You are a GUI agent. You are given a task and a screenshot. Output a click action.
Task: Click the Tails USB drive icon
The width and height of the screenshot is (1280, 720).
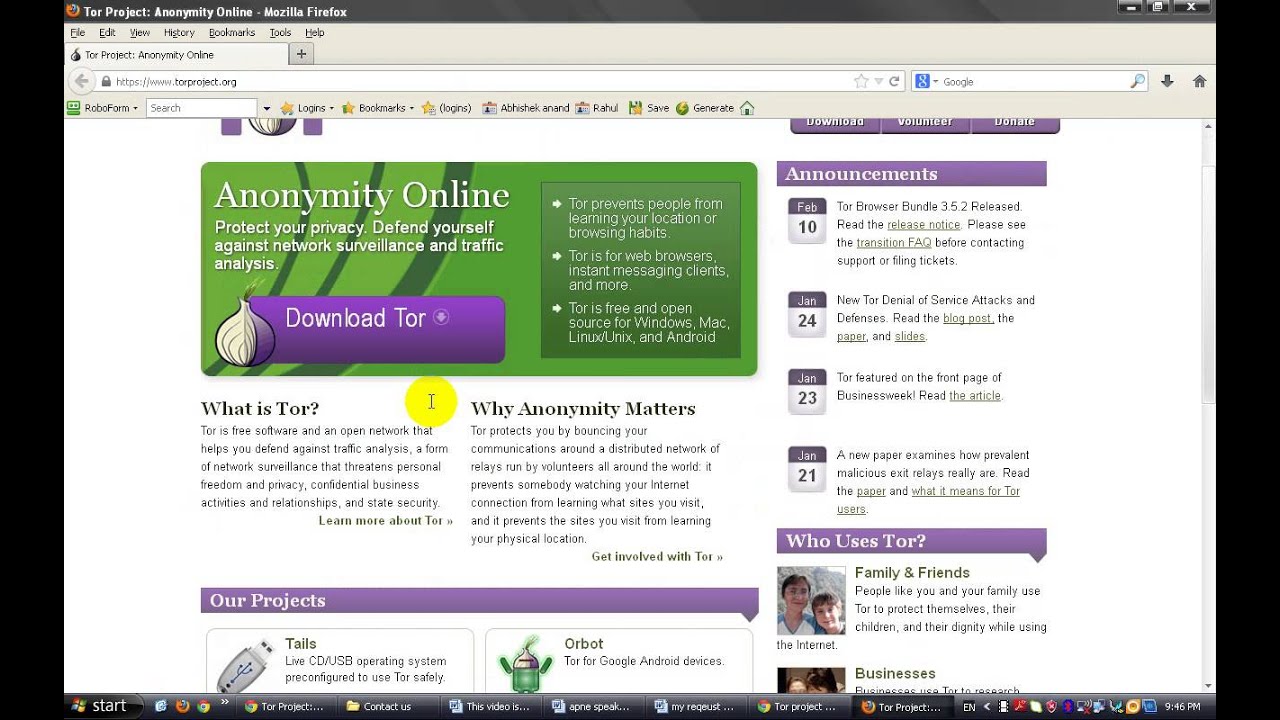click(244, 665)
